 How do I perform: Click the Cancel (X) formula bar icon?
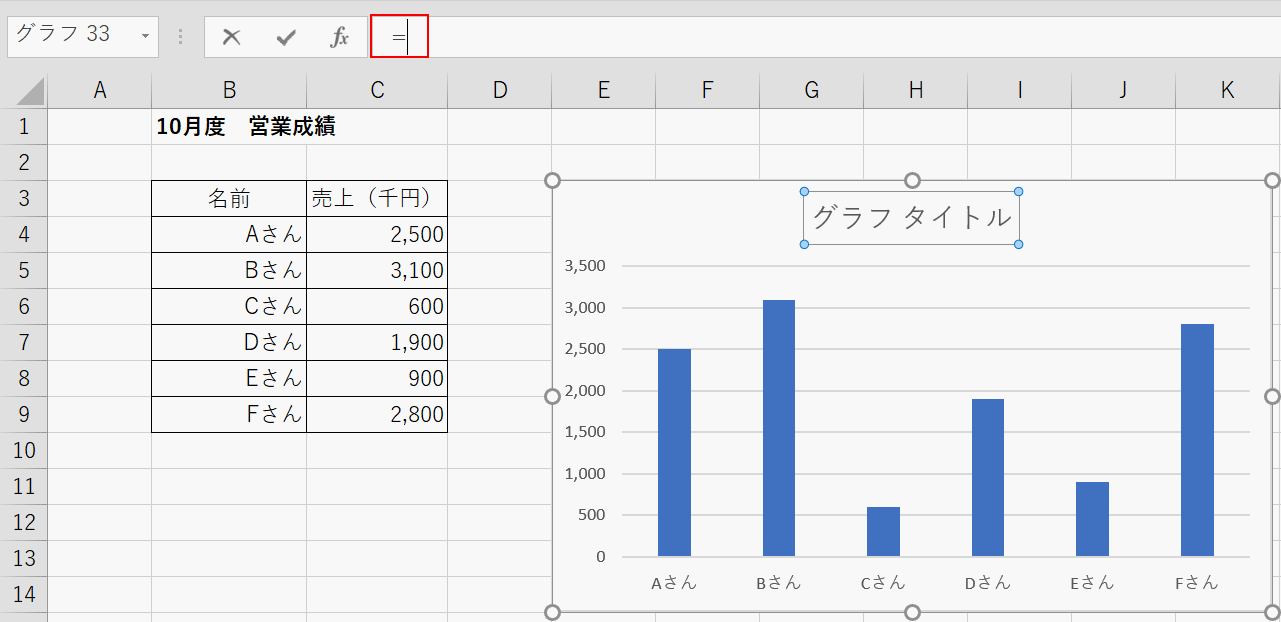pyautogui.click(x=232, y=37)
